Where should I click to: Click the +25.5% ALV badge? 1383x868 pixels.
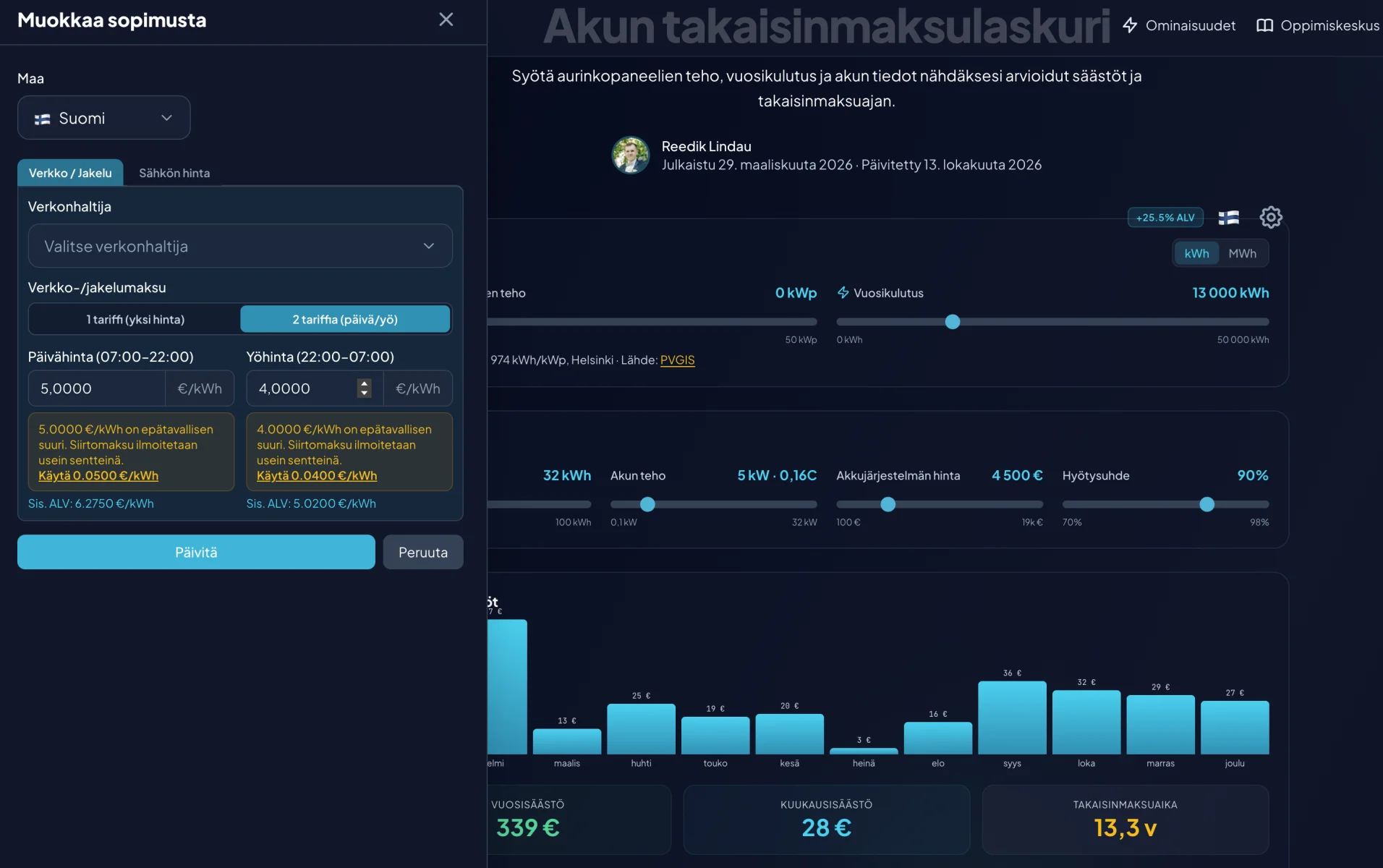pyautogui.click(x=1165, y=217)
